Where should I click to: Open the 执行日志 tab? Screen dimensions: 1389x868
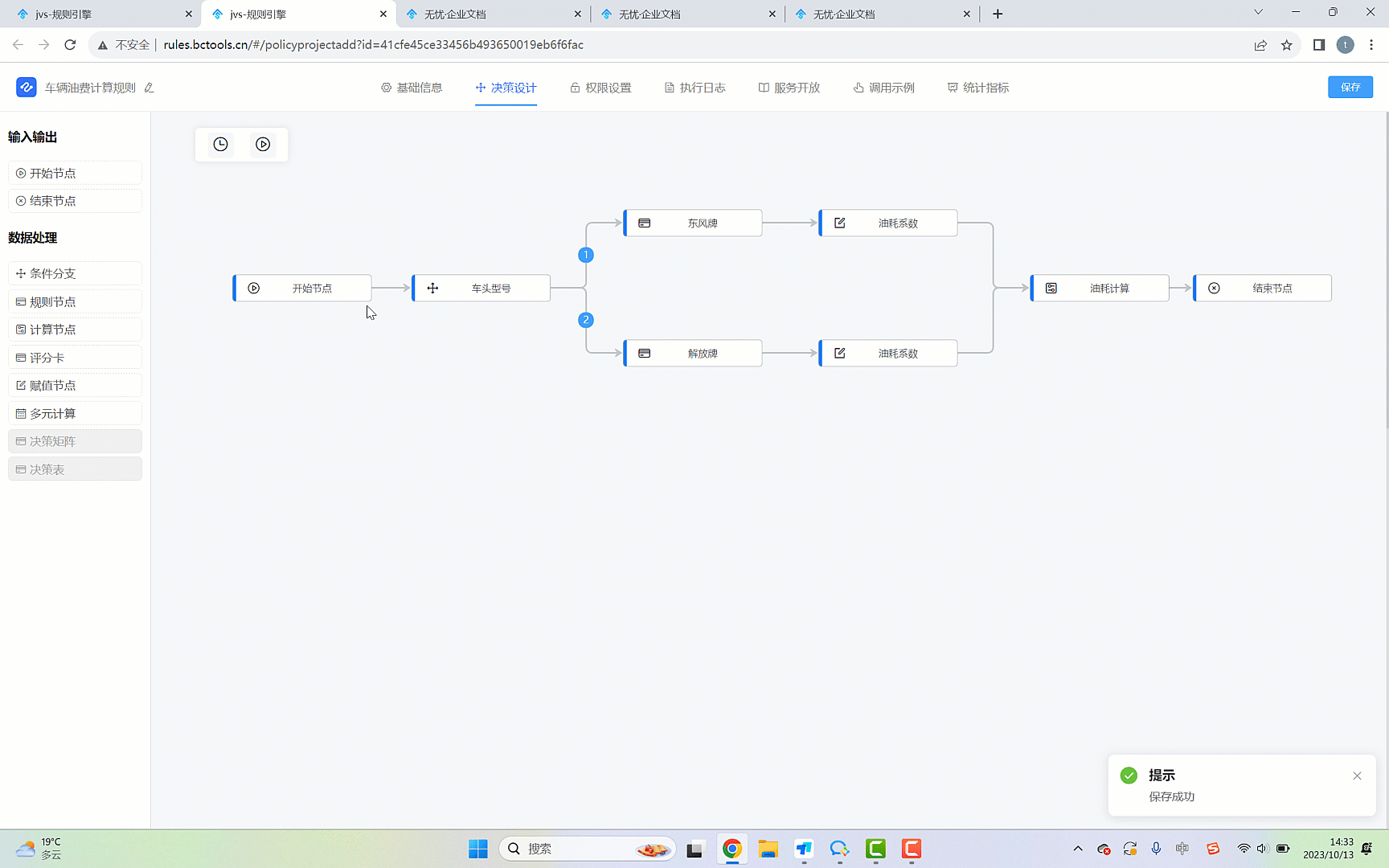pyautogui.click(x=694, y=88)
